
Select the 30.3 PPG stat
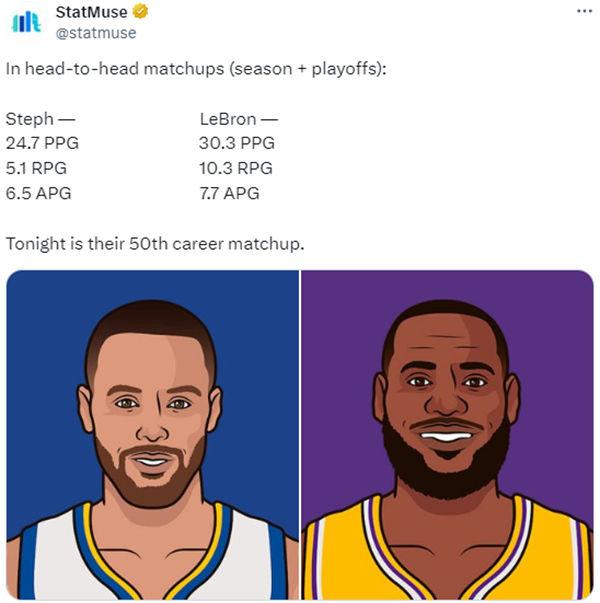coord(237,143)
